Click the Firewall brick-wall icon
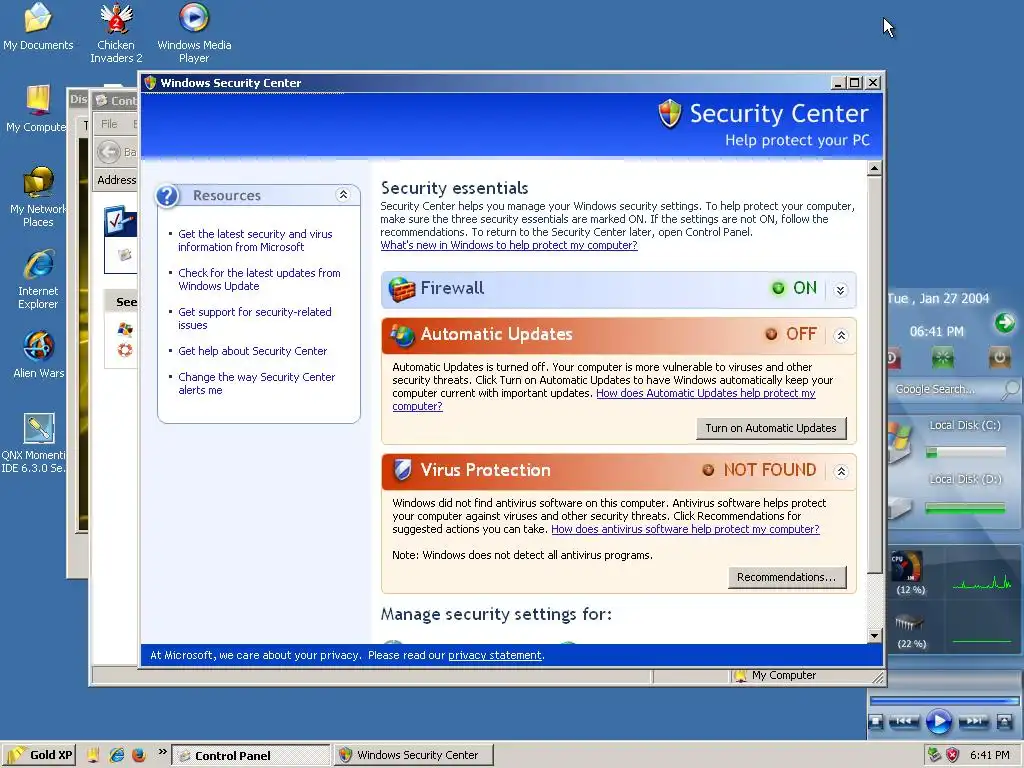Image resolution: width=1024 pixels, height=768 pixels. 402,289
